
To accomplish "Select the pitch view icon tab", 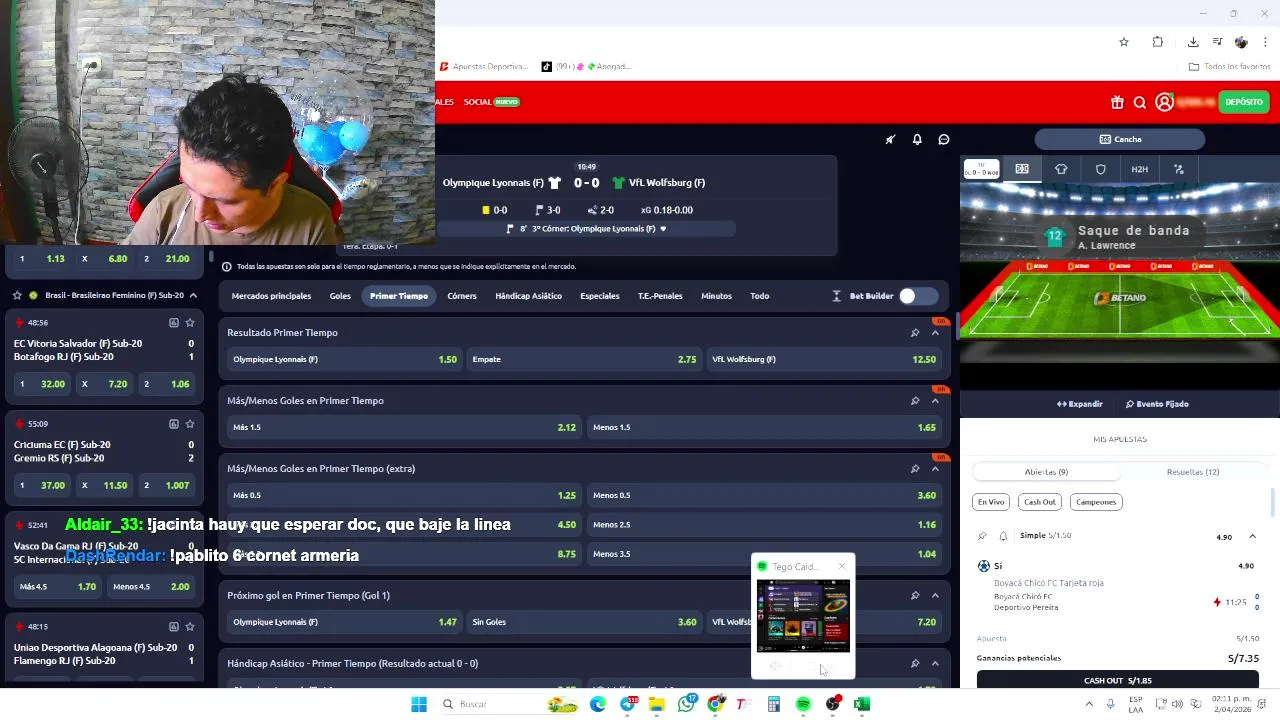I will tap(1022, 169).
